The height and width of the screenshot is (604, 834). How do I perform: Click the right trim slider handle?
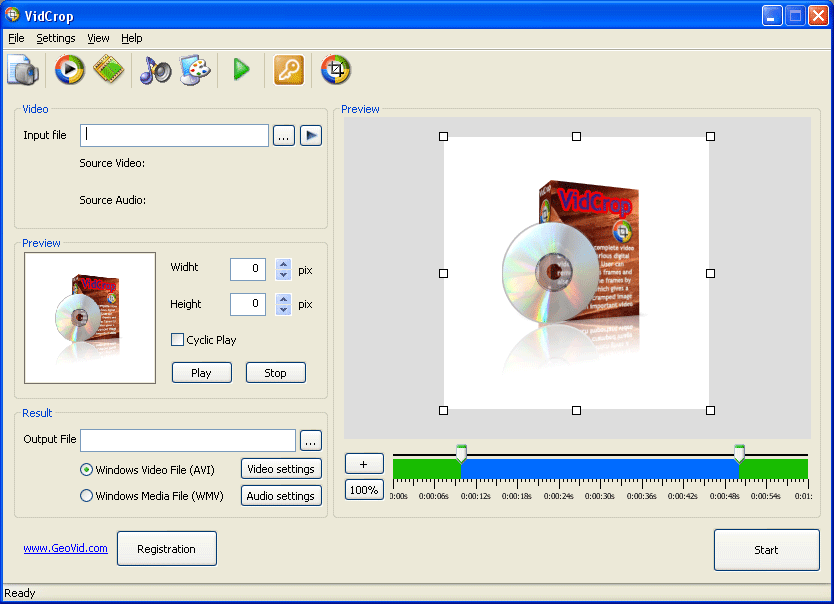[x=739, y=454]
